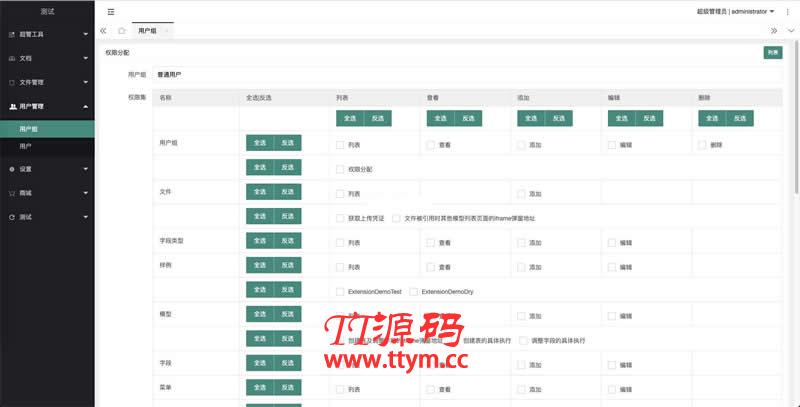This screenshot has width=800, height=407.
Task: Expand the 测试 sidebar menu arrow
Action: pyautogui.click(x=86, y=217)
